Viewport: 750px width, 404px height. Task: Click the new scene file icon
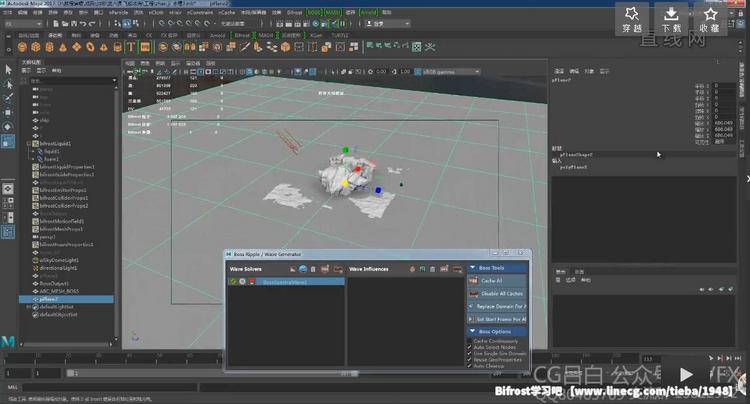(56, 23)
